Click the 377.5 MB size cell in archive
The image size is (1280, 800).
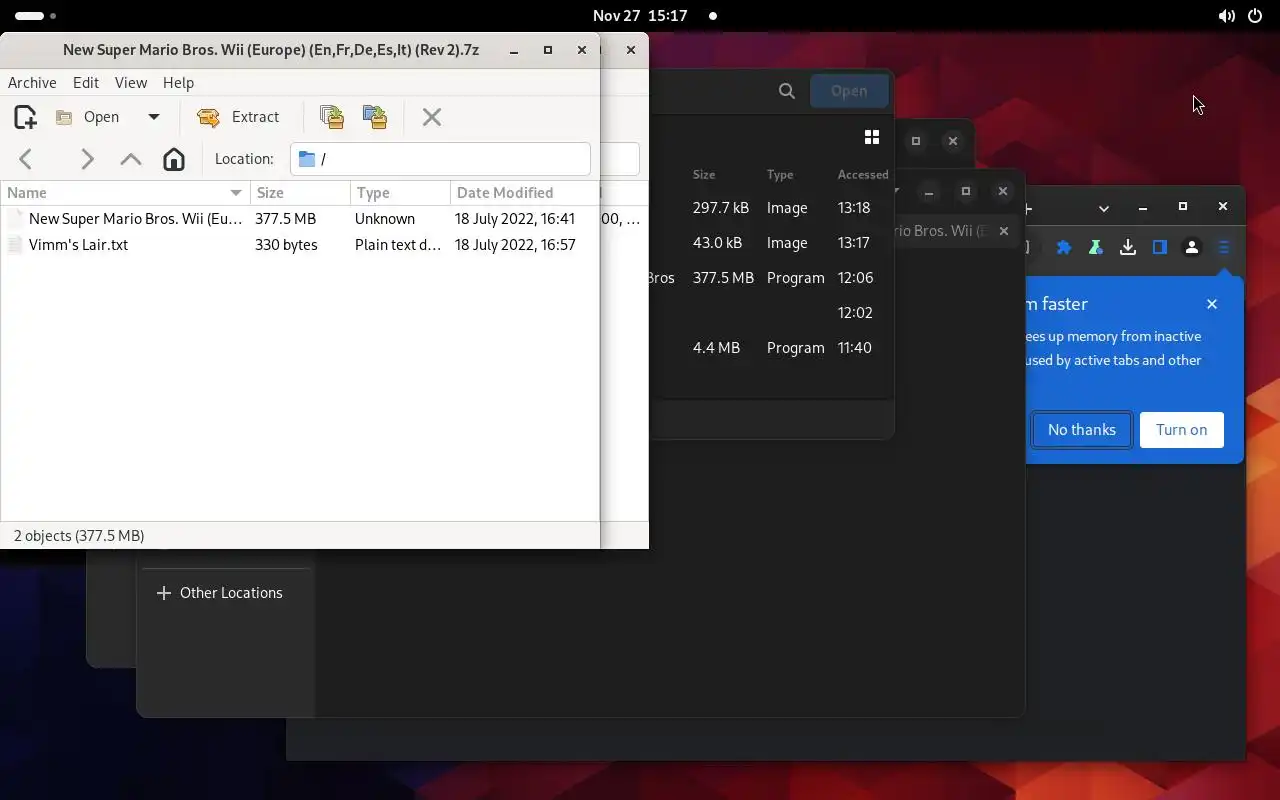(285, 218)
